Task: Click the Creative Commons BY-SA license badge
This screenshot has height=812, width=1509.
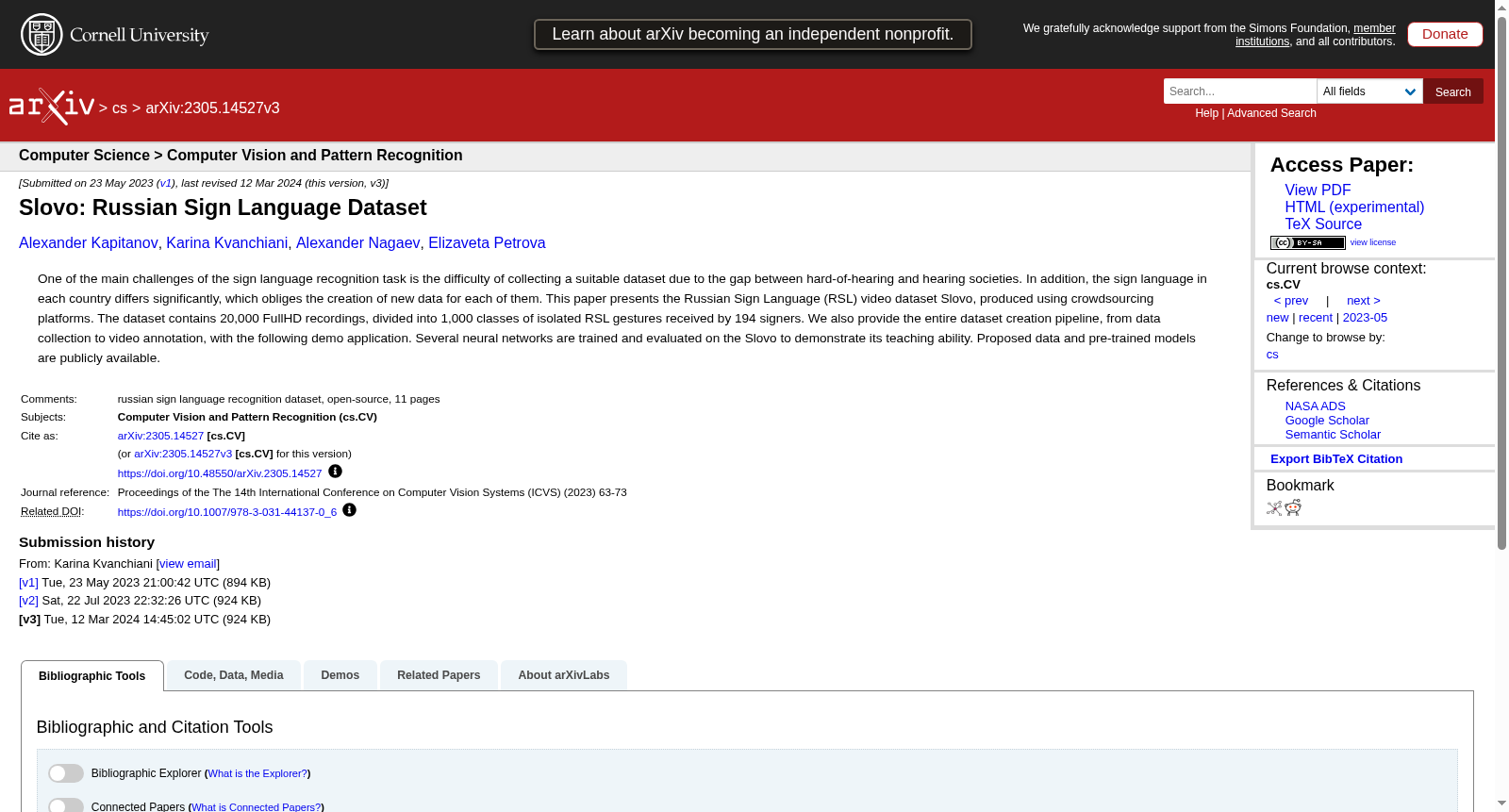Action: (1307, 243)
